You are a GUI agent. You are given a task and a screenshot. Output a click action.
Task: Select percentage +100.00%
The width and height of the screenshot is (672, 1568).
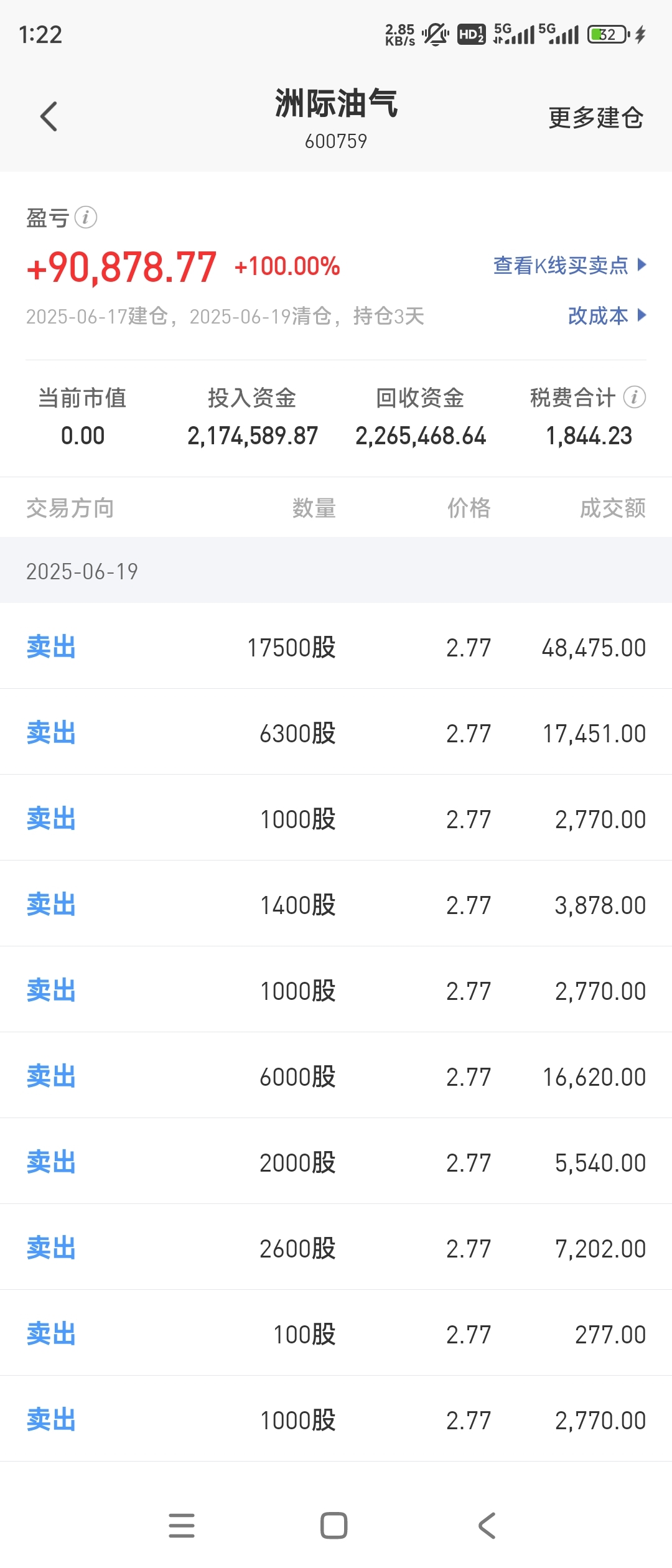[x=287, y=266]
